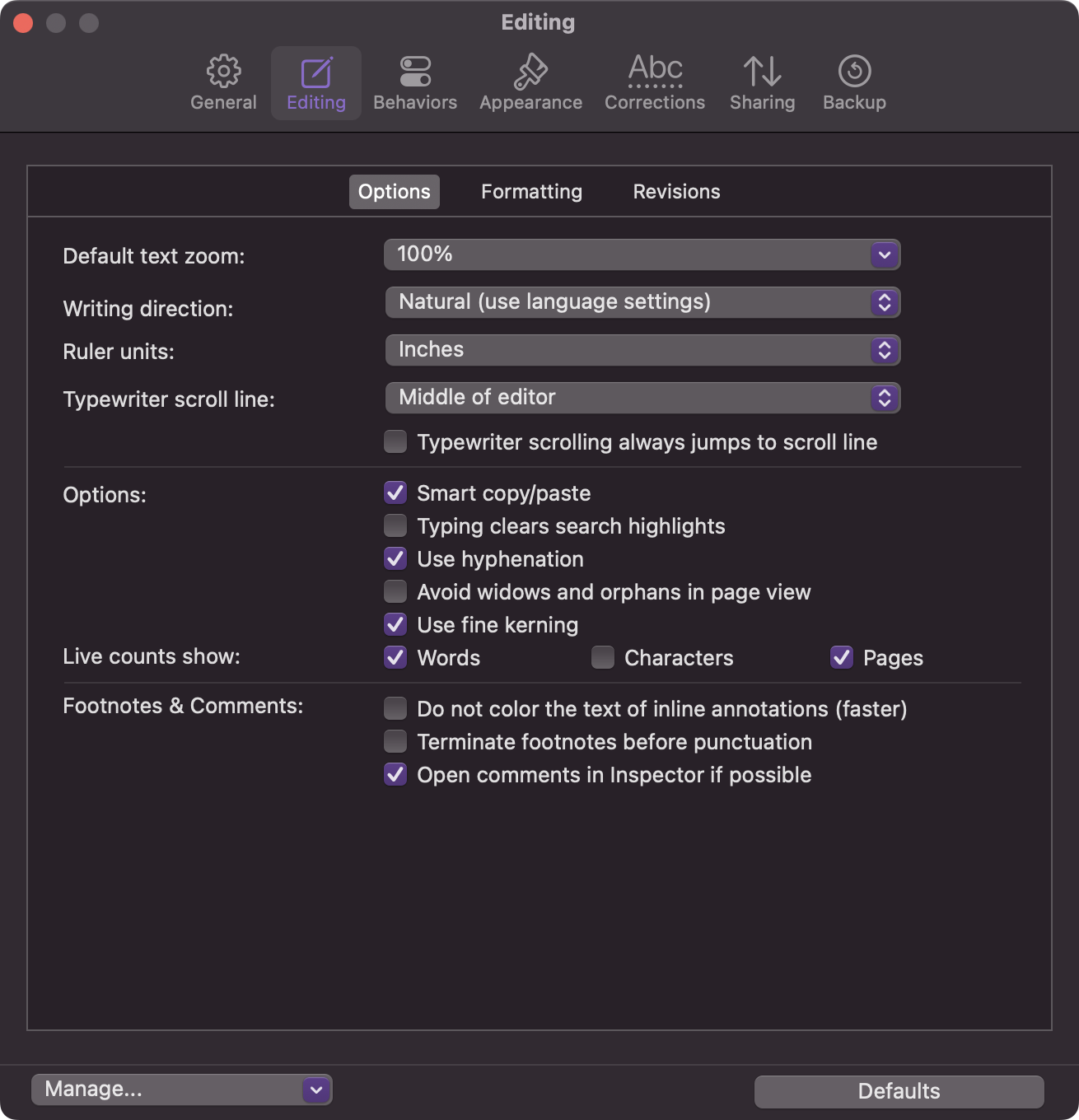Open the Ruler units dropdown
The width and height of the screenshot is (1079, 1120).
642,350
